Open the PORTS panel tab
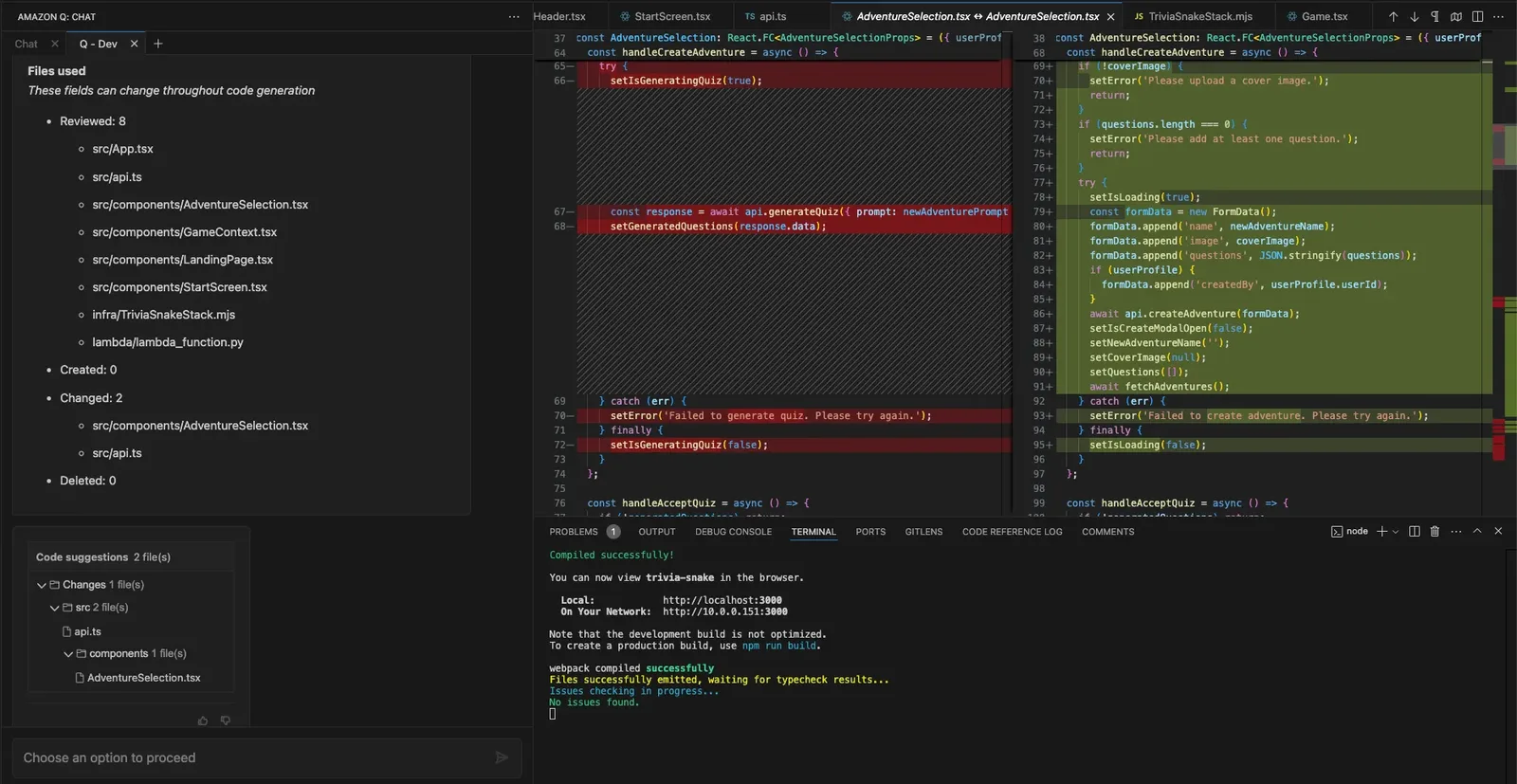 click(x=870, y=532)
